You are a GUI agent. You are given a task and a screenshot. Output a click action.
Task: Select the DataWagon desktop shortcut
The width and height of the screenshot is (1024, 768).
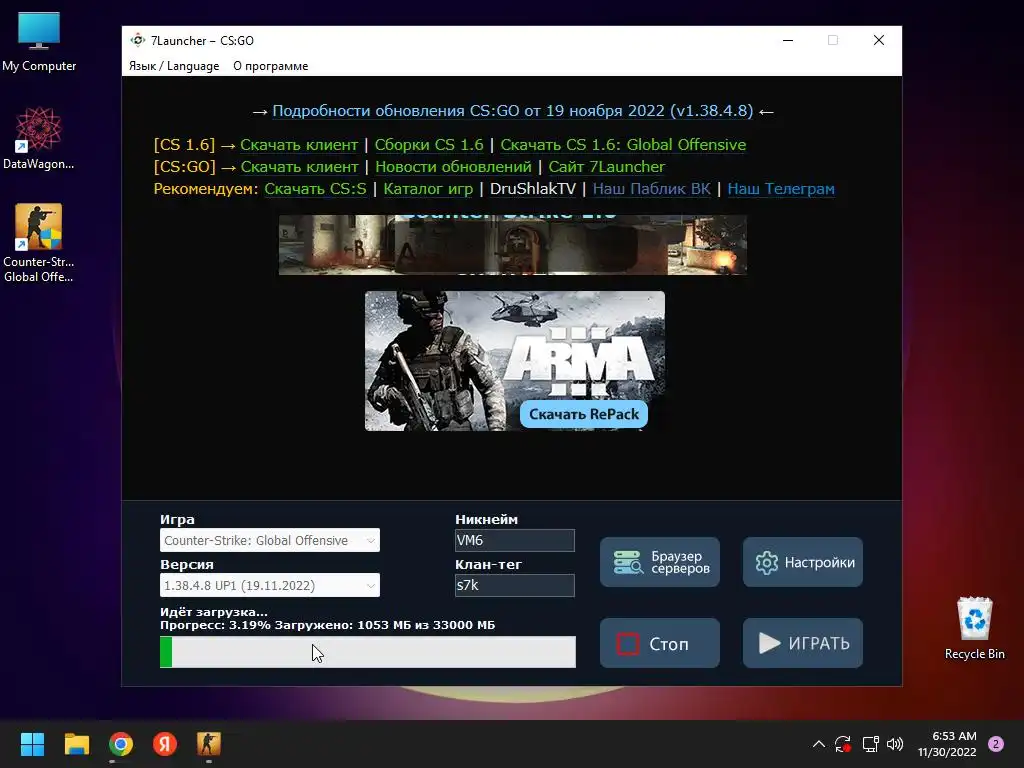point(39,138)
